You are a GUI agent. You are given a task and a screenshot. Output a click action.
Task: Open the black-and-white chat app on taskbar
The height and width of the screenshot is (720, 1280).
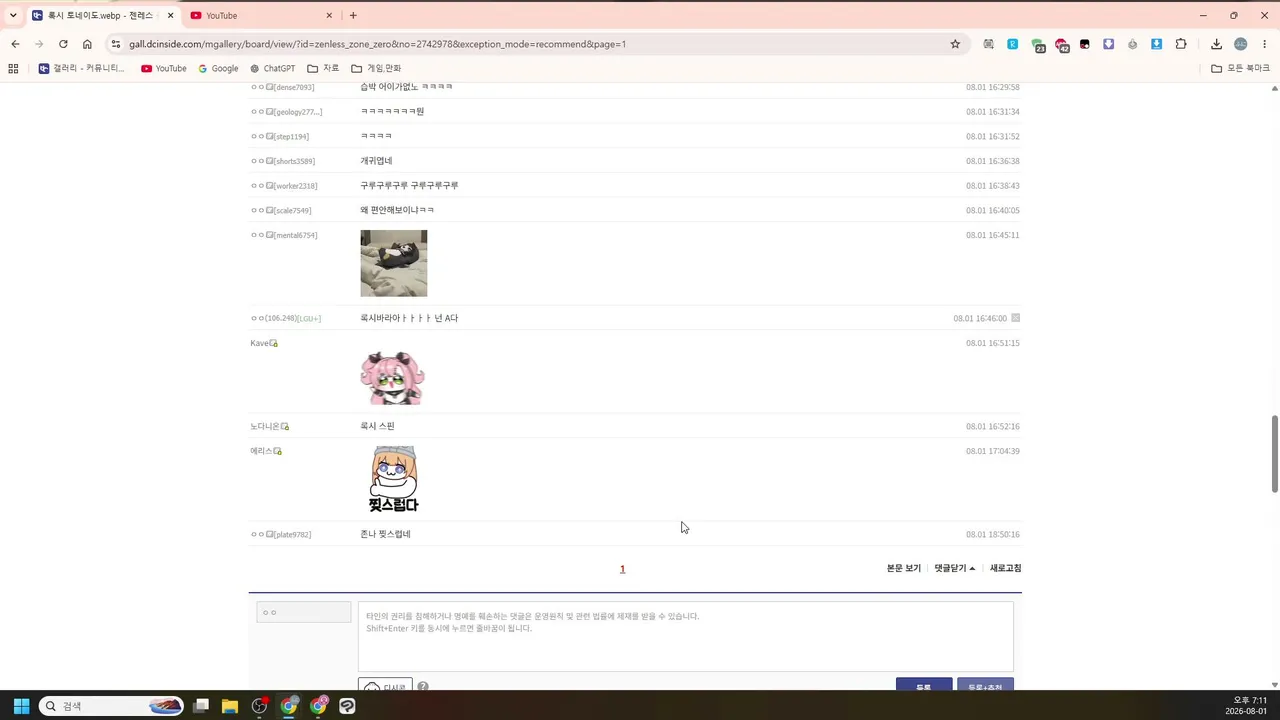point(347,706)
